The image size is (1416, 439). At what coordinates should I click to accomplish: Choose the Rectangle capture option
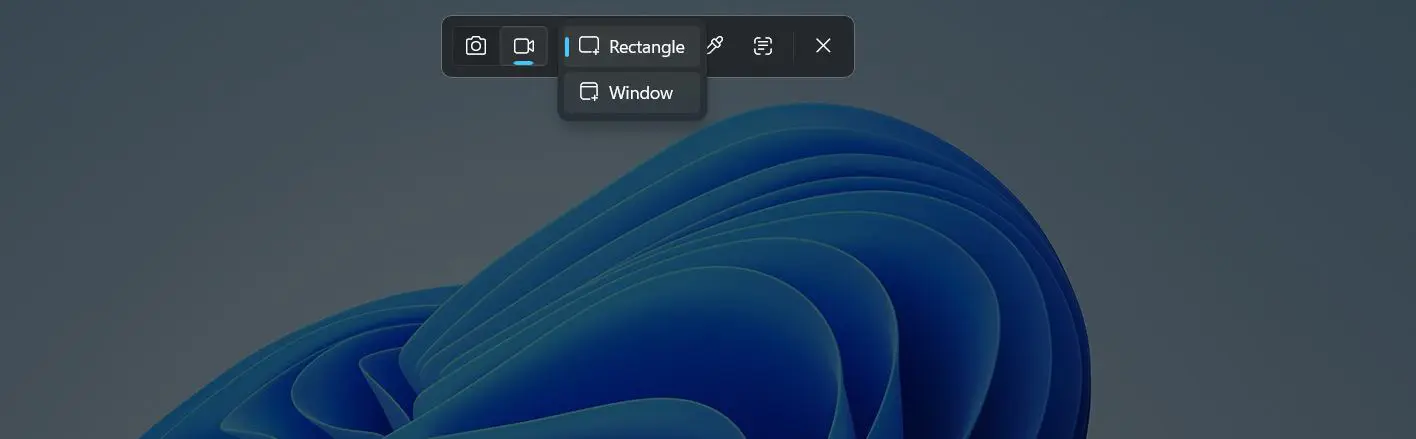click(x=632, y=47)
